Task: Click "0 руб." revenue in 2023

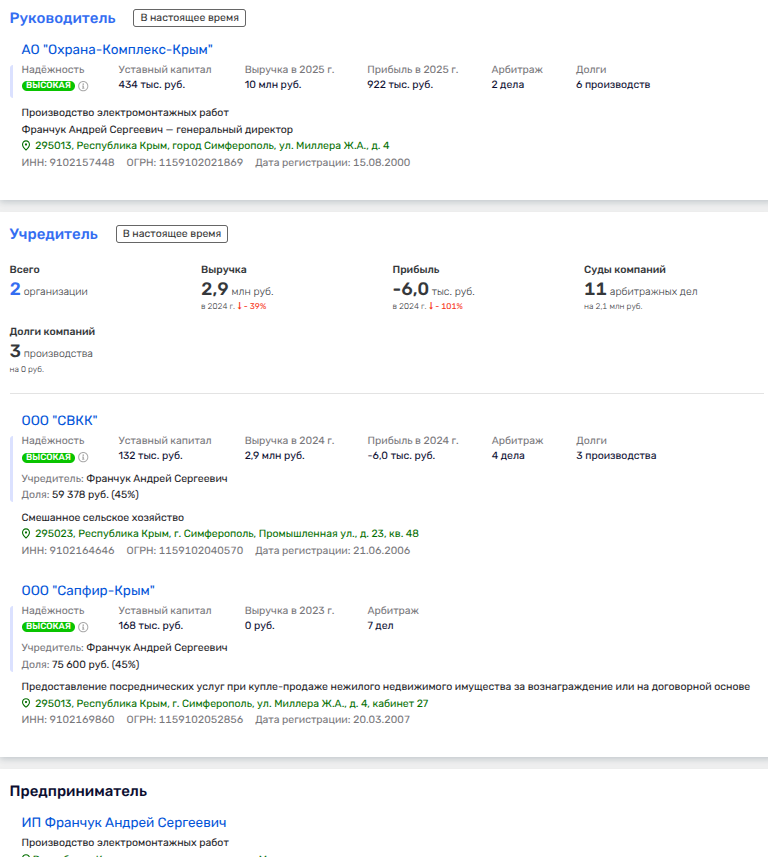Action: coord(260,626)
